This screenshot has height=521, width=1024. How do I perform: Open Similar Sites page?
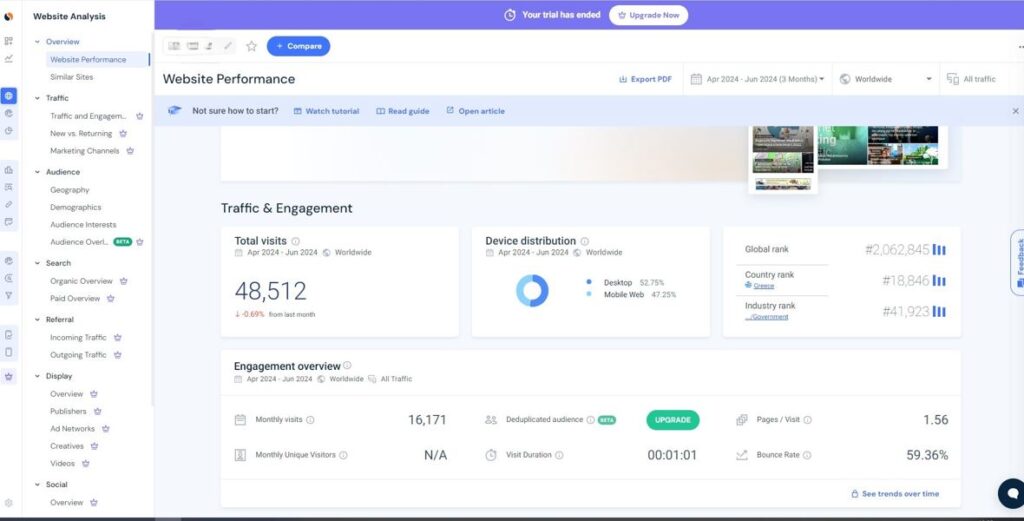[72, 77]
